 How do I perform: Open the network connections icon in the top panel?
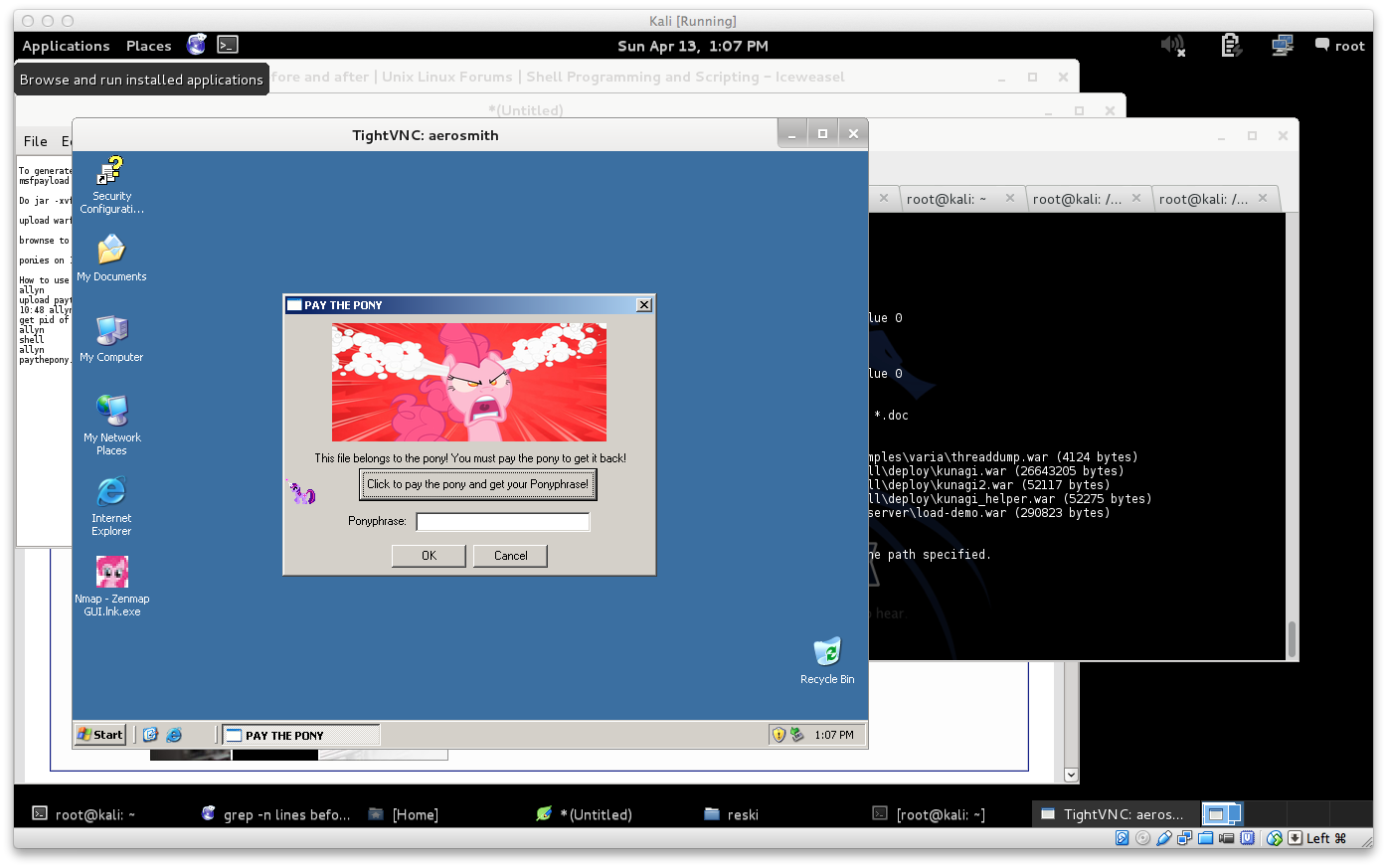click(1282, 45)
